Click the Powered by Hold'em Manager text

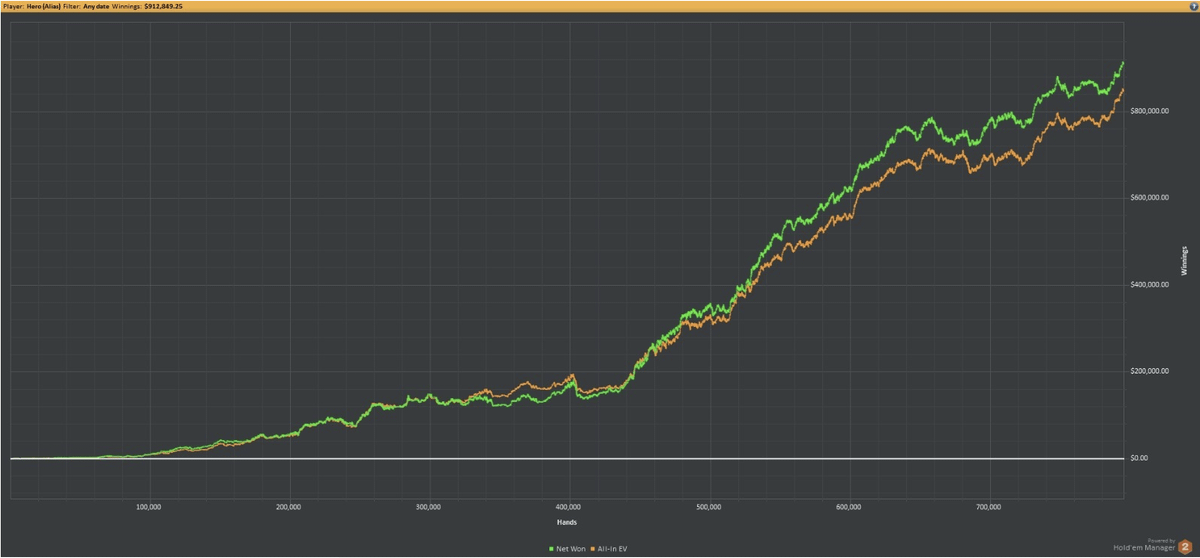(1150, 546)
